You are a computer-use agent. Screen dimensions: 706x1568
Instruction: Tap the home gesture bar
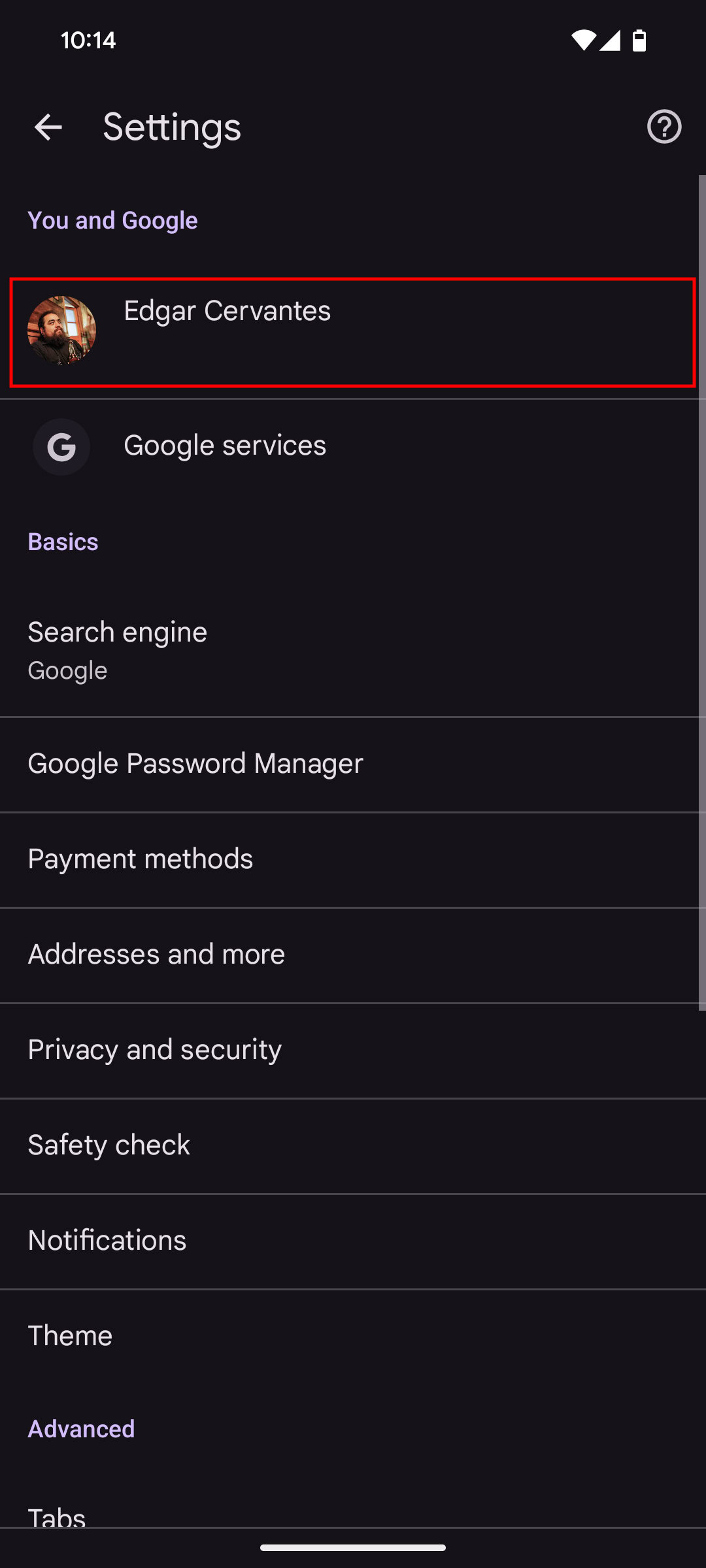[x=353, y=1548]
